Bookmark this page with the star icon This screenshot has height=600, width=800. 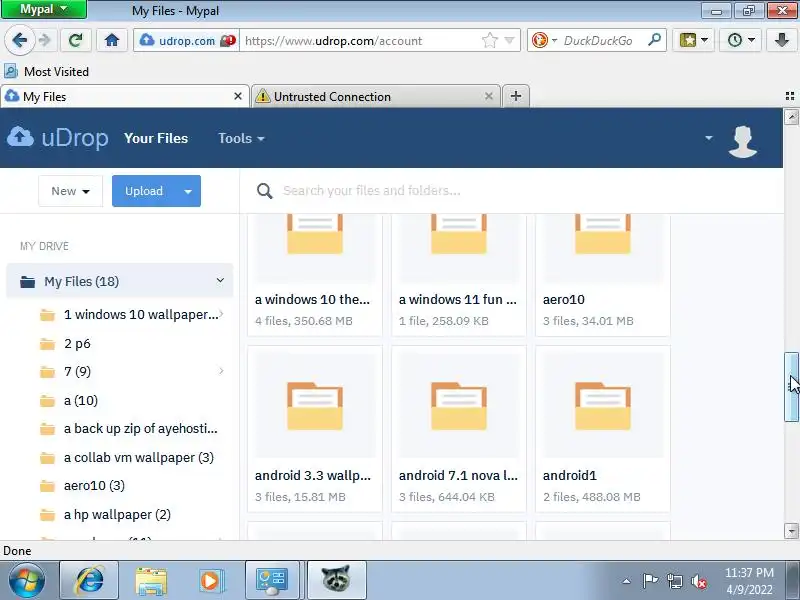489,40
